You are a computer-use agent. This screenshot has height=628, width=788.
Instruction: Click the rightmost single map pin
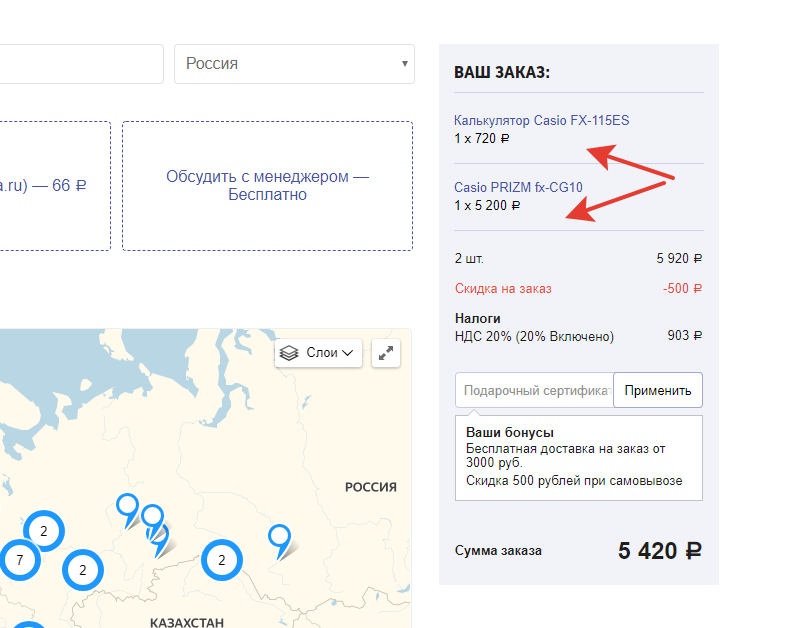(x=279, y=541)
